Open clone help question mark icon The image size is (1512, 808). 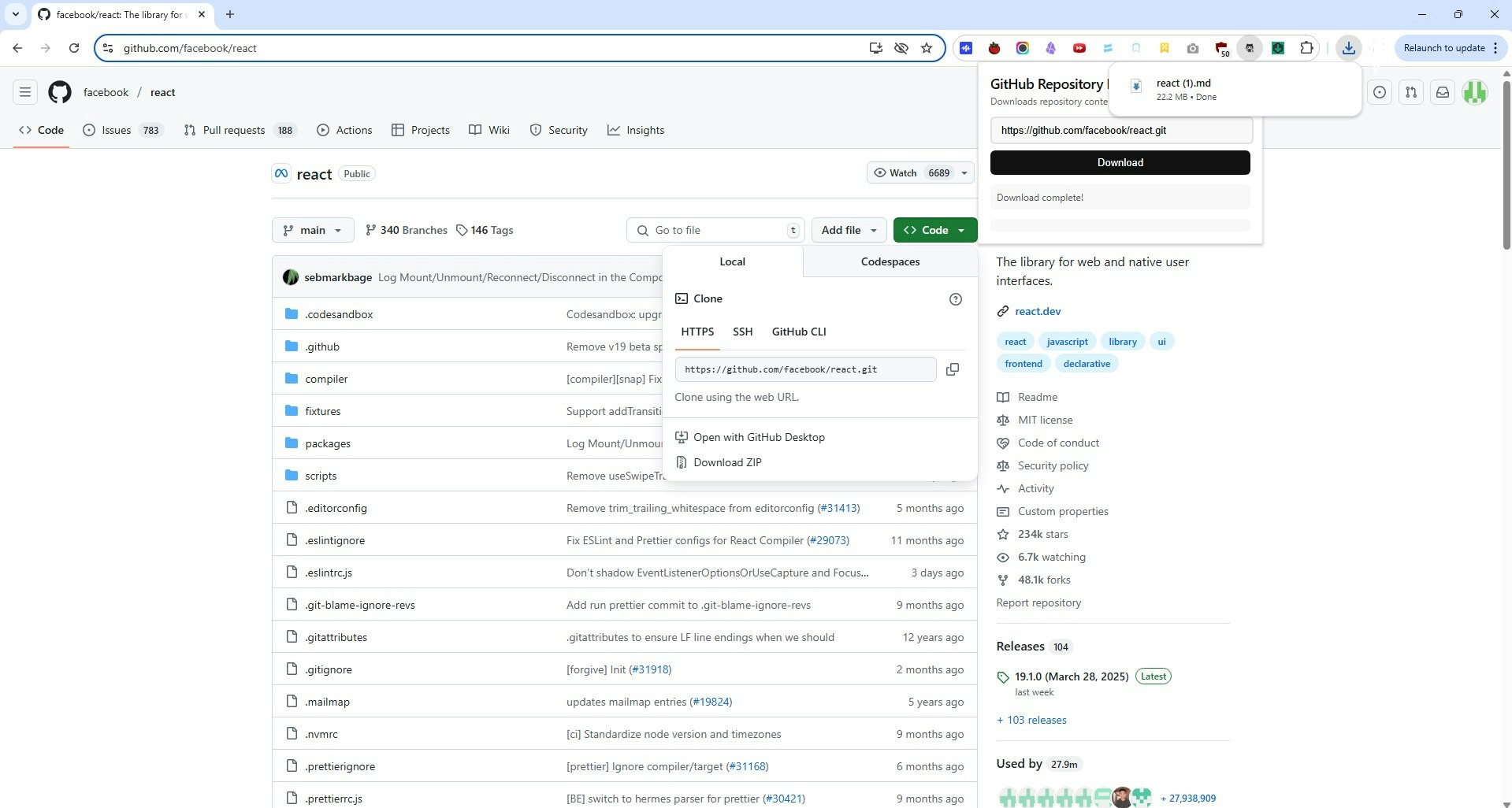click(956, 299)
